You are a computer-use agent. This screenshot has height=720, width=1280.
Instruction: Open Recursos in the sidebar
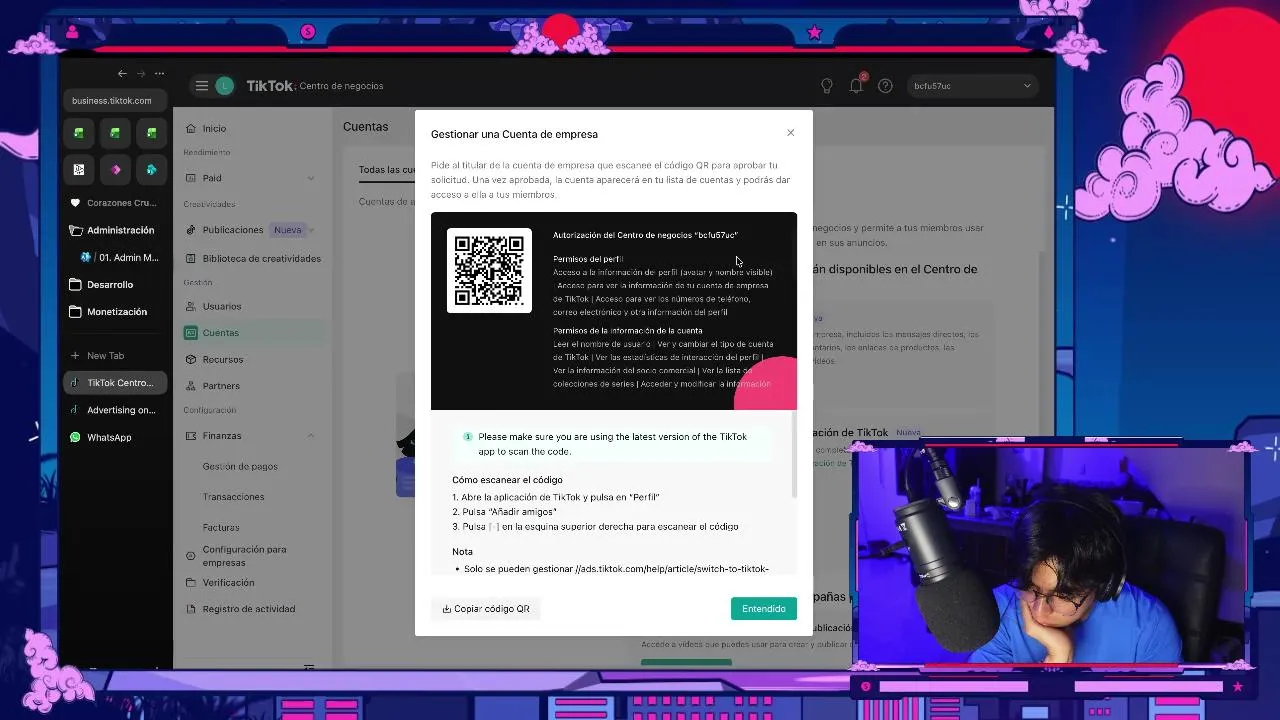tap(222, 359)
